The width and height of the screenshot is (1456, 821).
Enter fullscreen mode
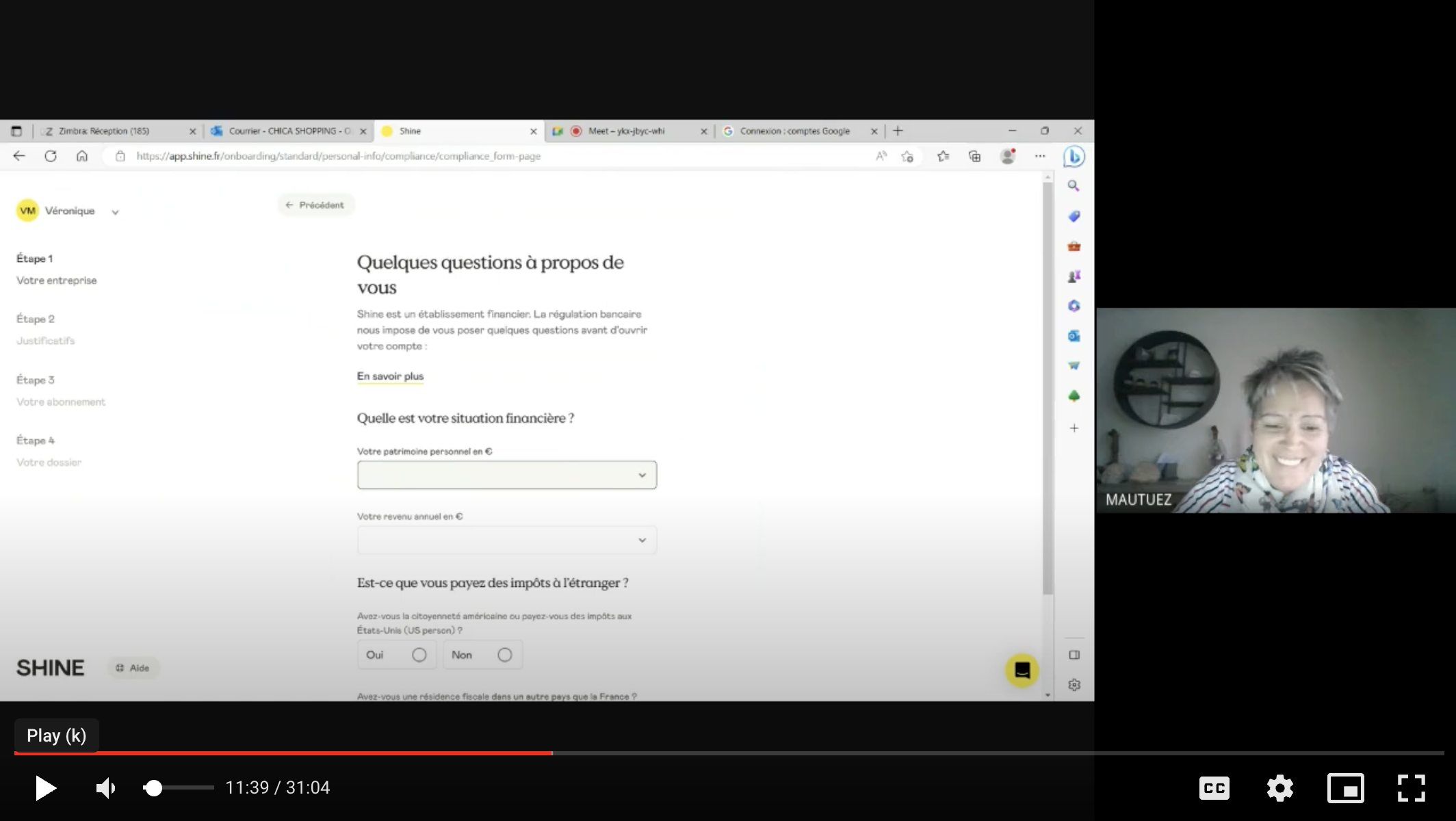(x=1411, y=788)
